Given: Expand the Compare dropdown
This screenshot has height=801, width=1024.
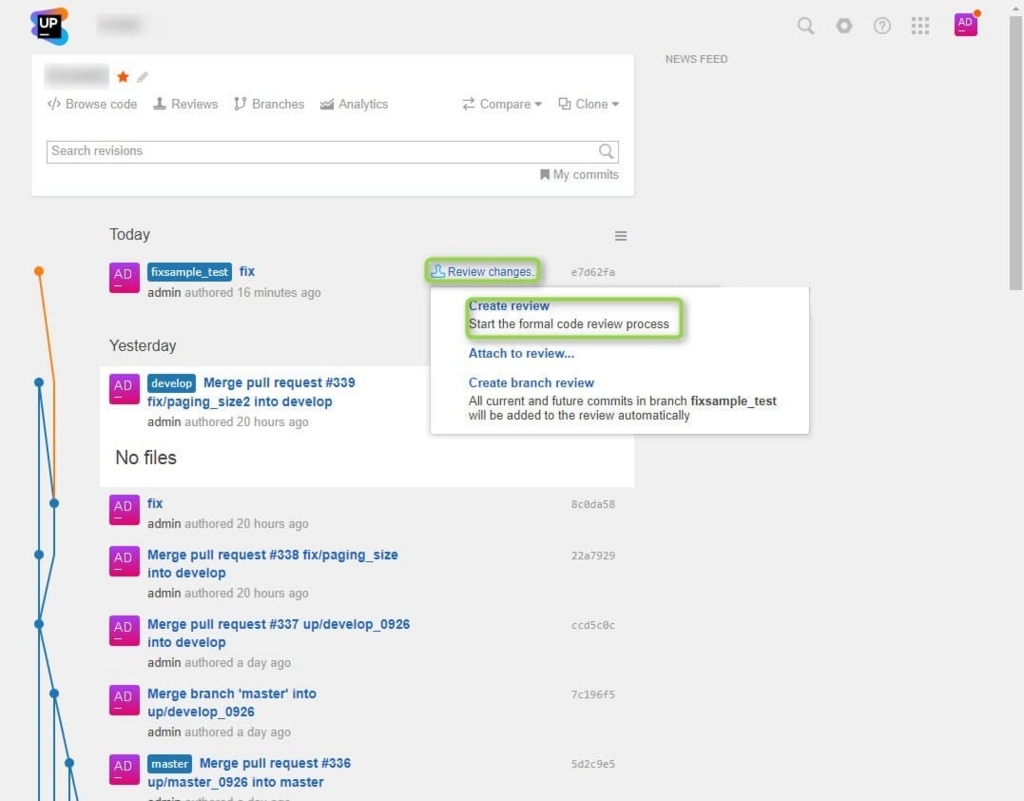Looking at the screenshot, I should click(502, 104).
